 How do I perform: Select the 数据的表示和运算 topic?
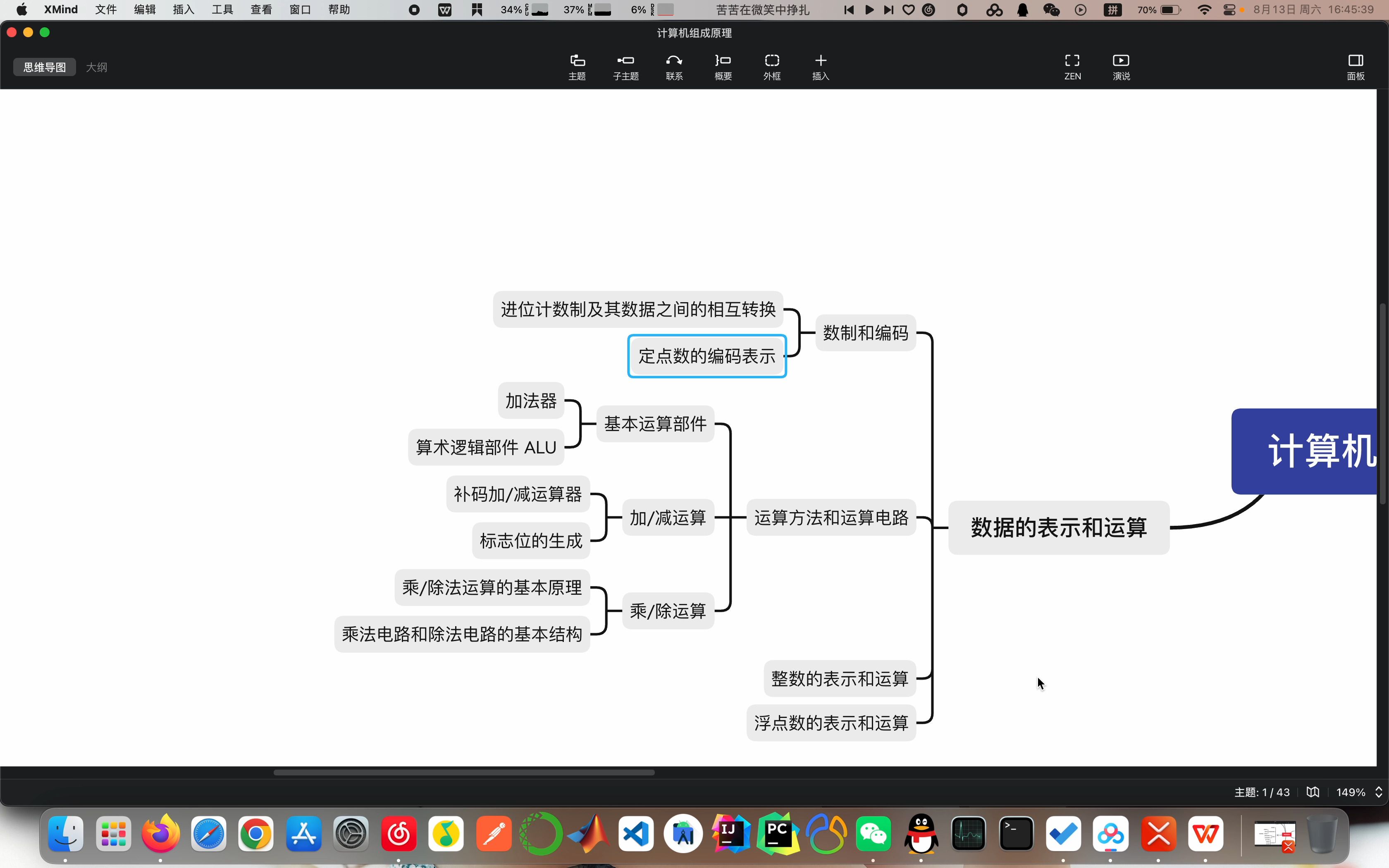pyautogui.click(x=1058, y=527)
